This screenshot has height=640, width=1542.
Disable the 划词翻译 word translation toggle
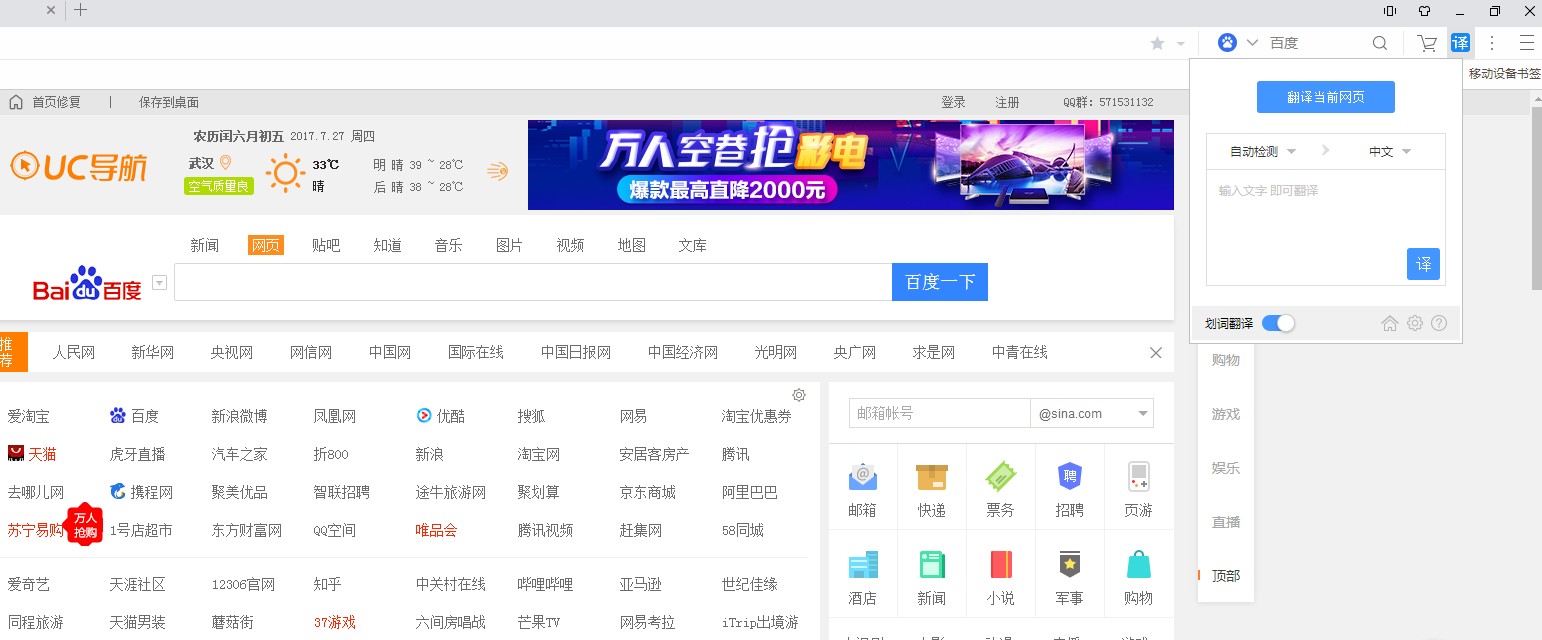click(1277, 322)
